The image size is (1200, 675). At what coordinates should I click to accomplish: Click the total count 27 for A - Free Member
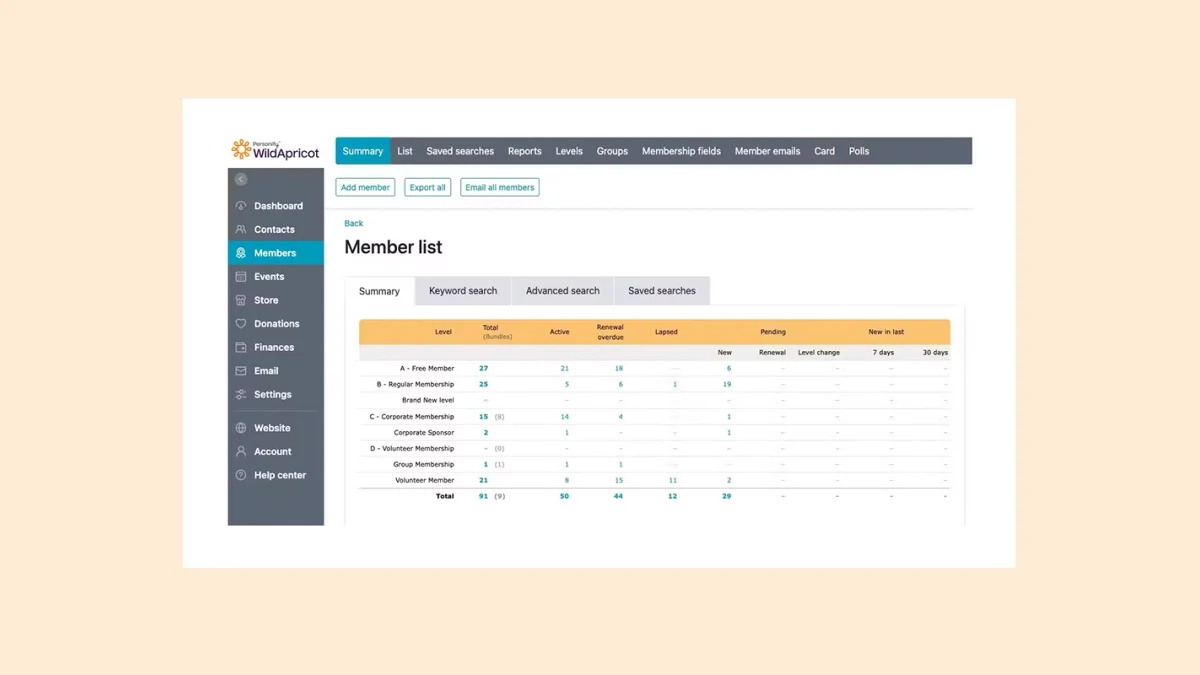(483, 368)
